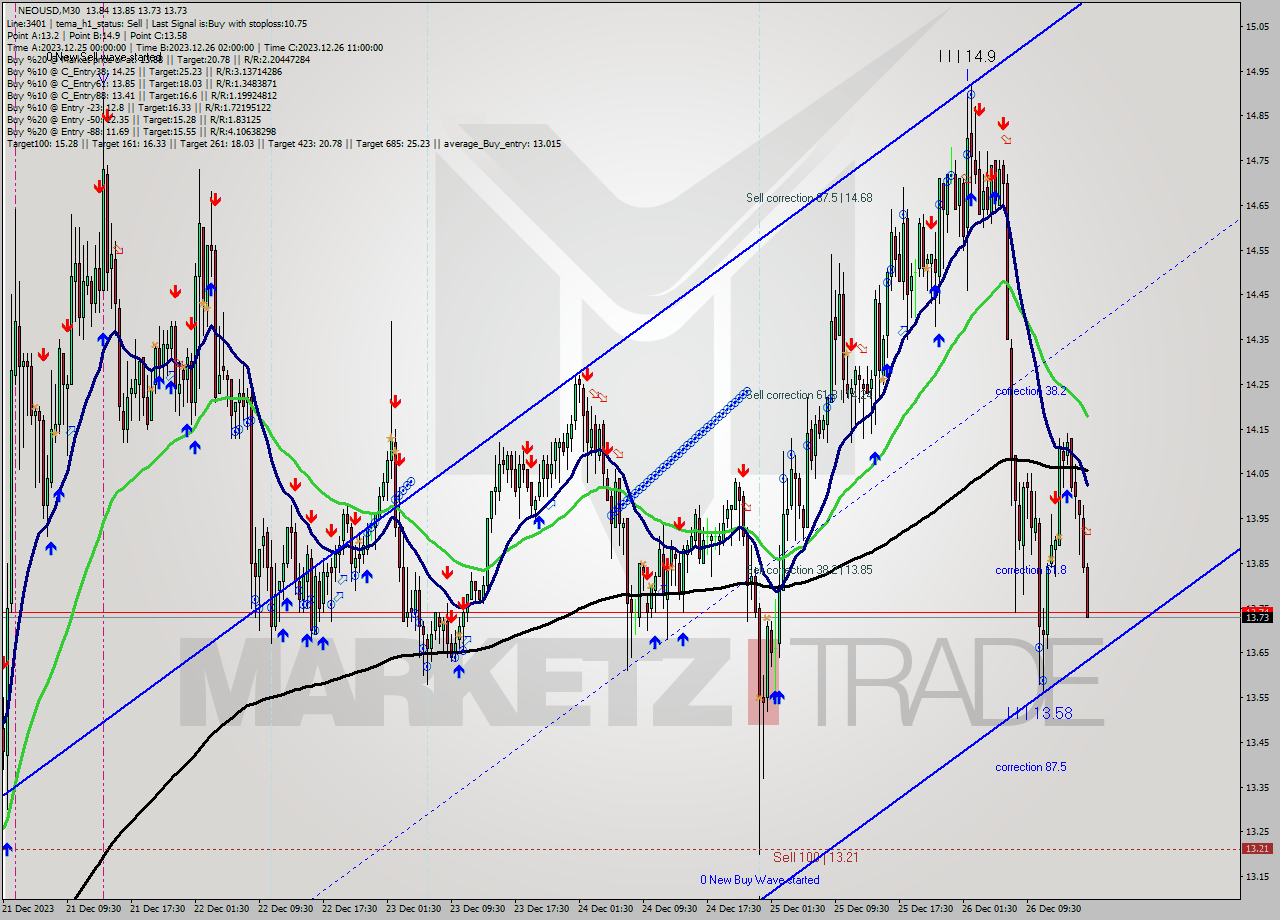Click the '23 Dec 17:30' time axis label
This screenshot has height=920, width=1280.
point(542,909)
